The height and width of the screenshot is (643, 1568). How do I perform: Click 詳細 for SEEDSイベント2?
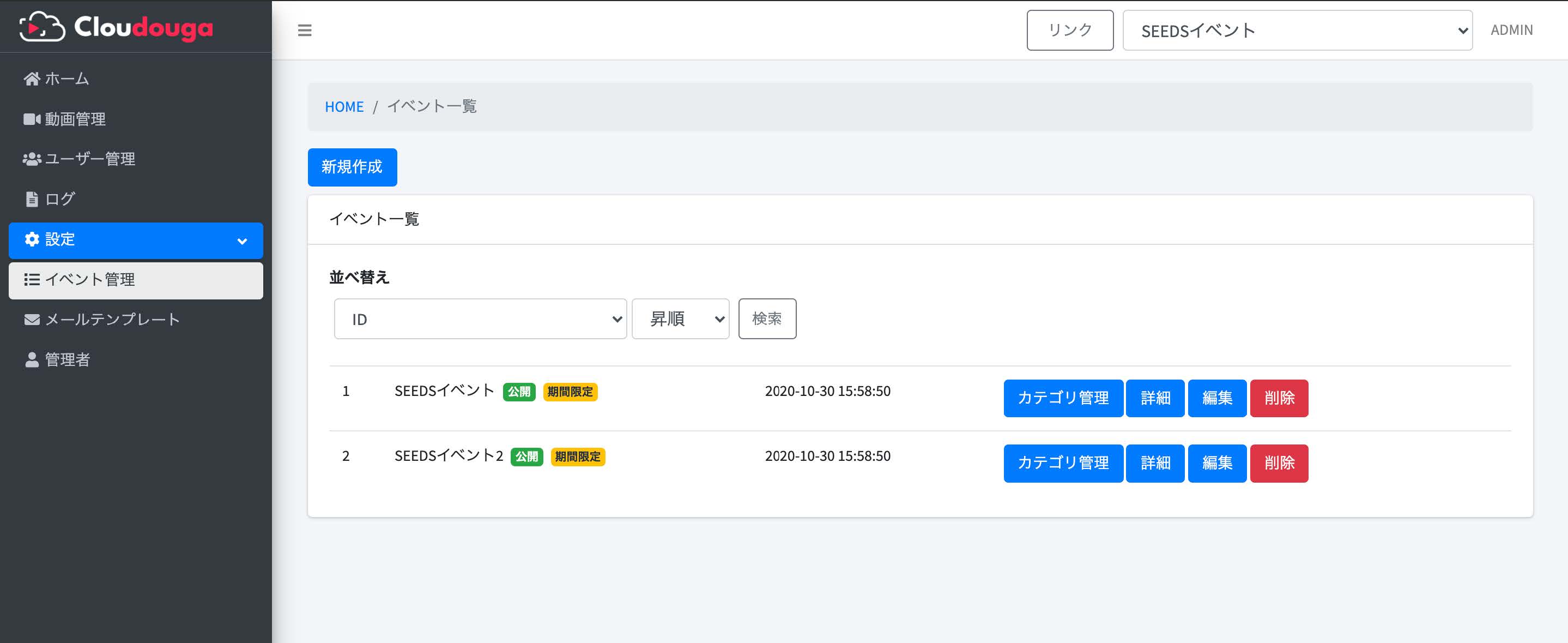(1155, 464)
